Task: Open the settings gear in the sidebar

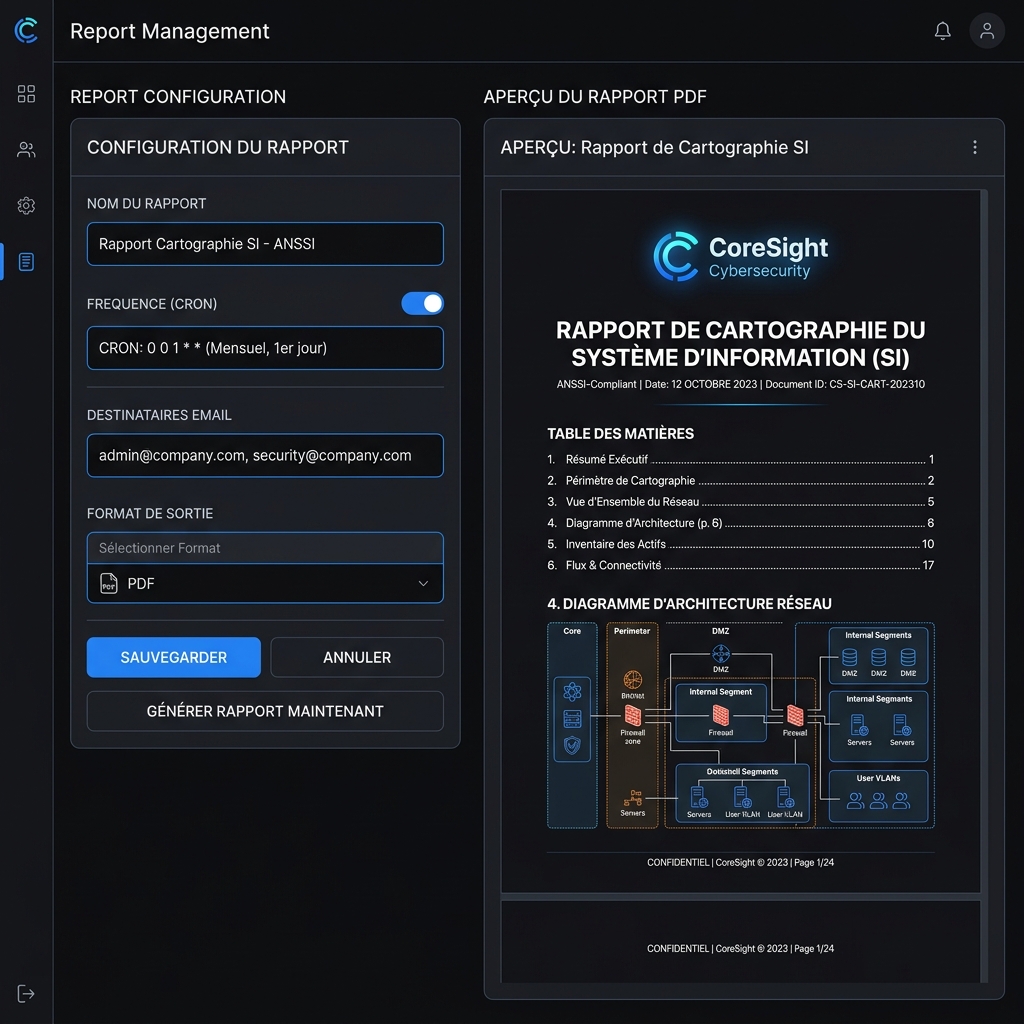Action: click(25, 206)
